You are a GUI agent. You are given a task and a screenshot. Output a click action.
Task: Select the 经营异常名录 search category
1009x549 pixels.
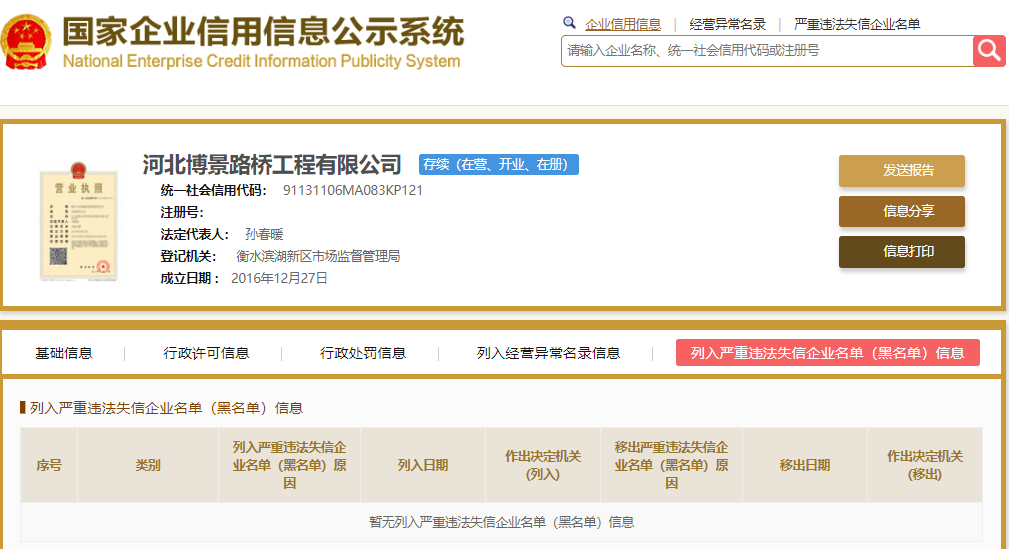tap(728, 24)
